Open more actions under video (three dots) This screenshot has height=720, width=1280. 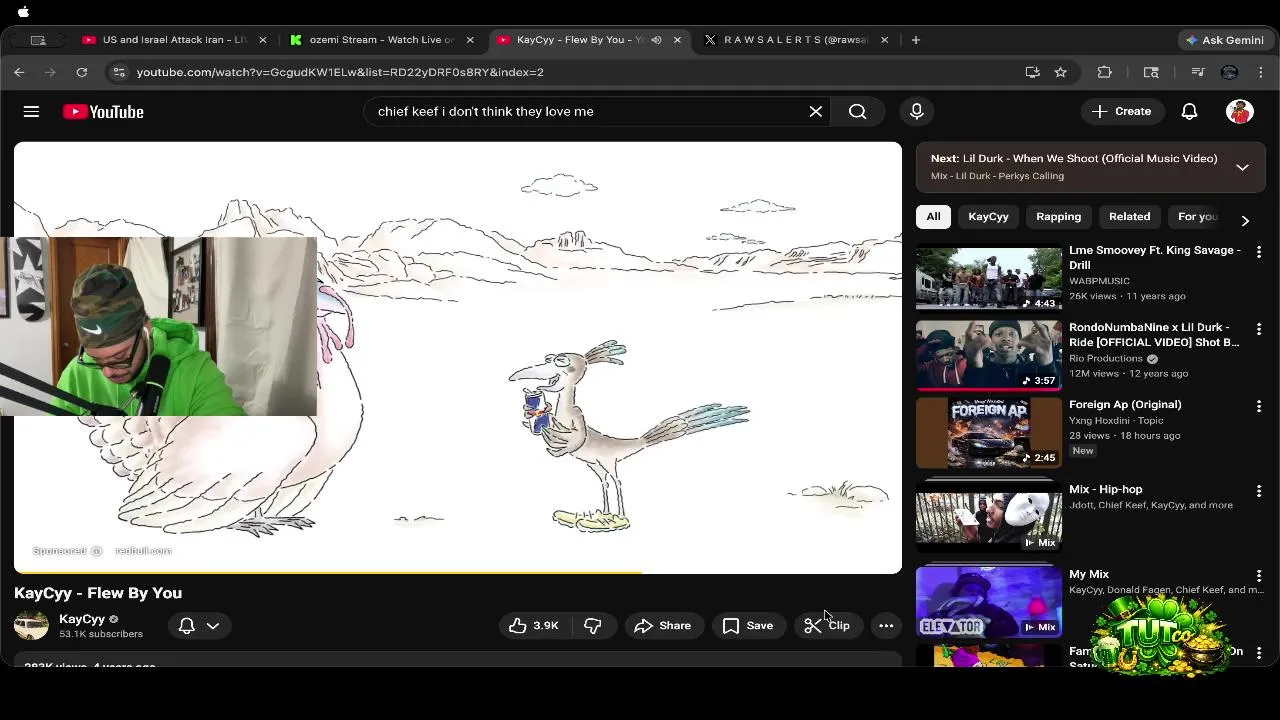[886, 626]
